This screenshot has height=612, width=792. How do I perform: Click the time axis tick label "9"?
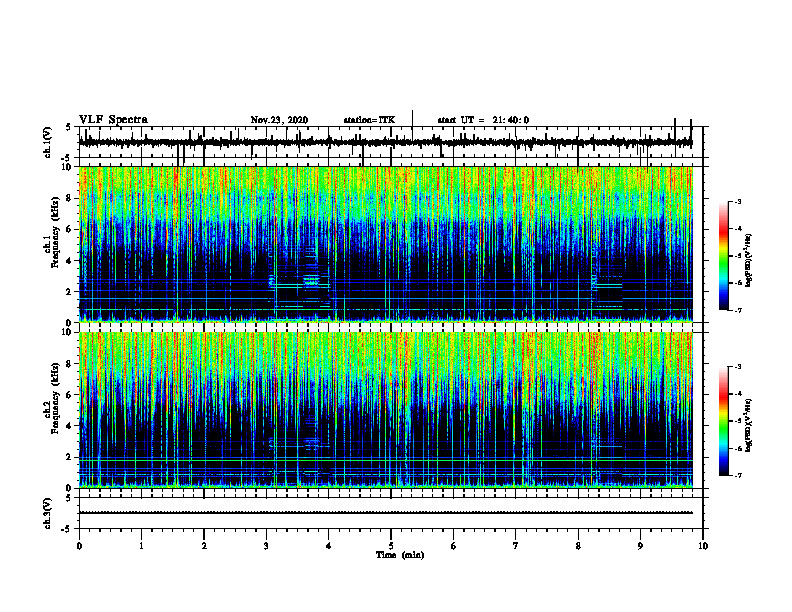coord(640,546)
